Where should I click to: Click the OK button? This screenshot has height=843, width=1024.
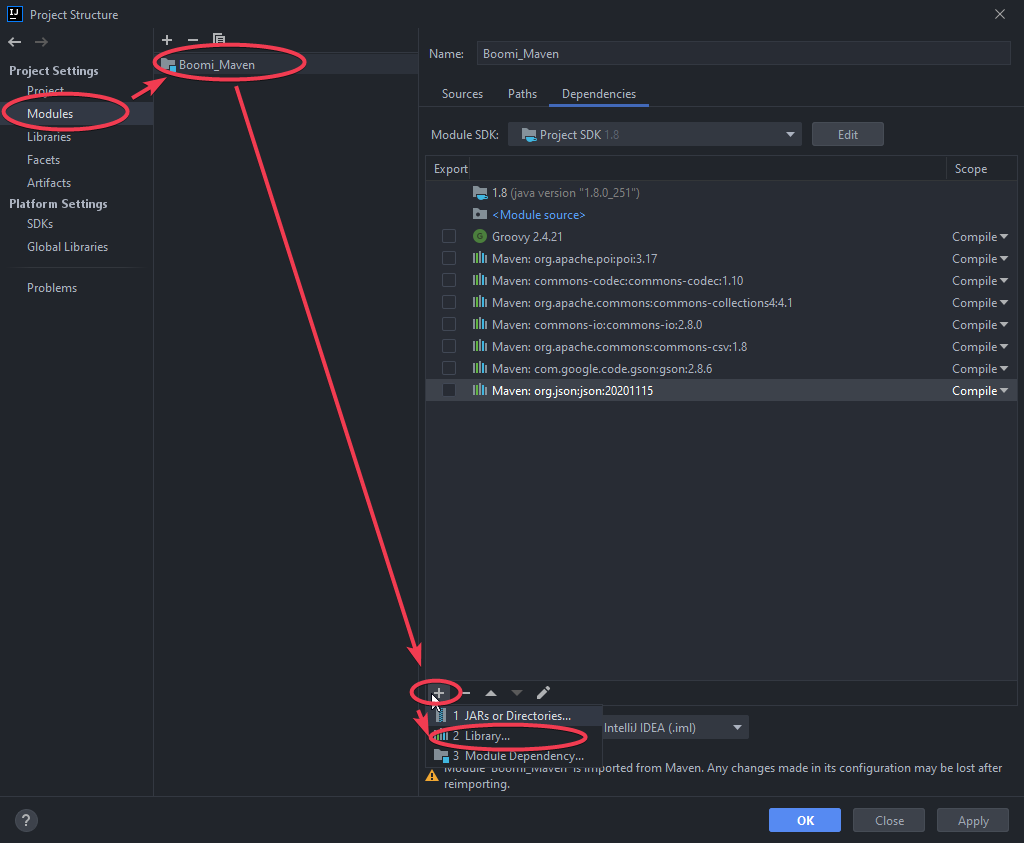tap(805, 820)
